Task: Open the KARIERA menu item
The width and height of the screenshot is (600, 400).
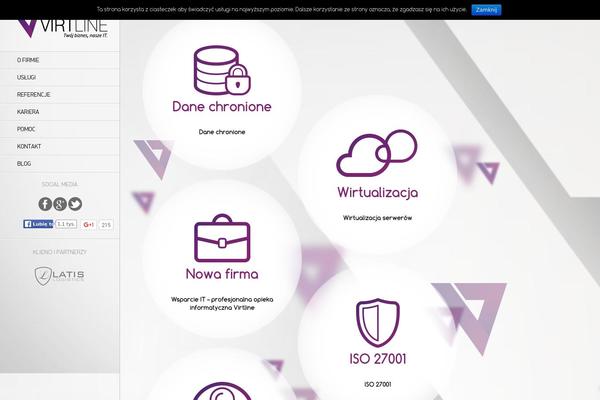Action: pyautogui.click(x=60, y=112)
